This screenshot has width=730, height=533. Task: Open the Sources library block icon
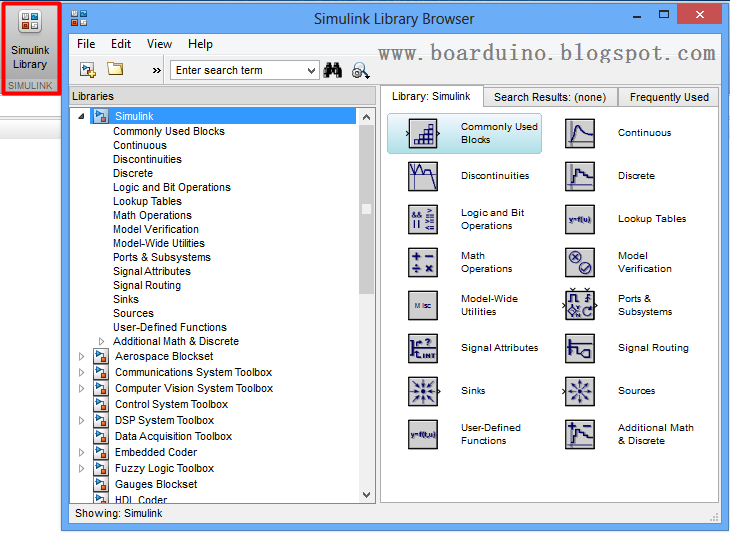(x=580, y=391)
